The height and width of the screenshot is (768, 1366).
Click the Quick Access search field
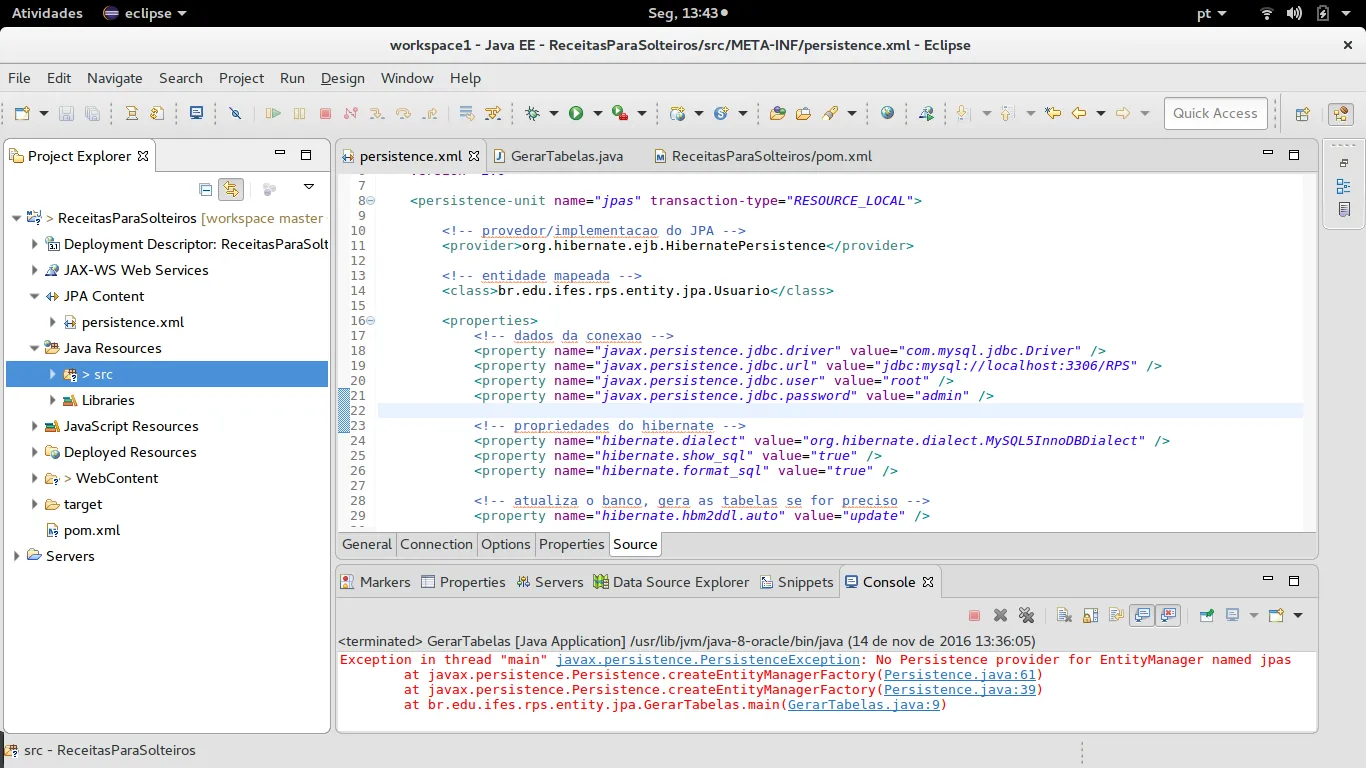[x=1215, y=113]
